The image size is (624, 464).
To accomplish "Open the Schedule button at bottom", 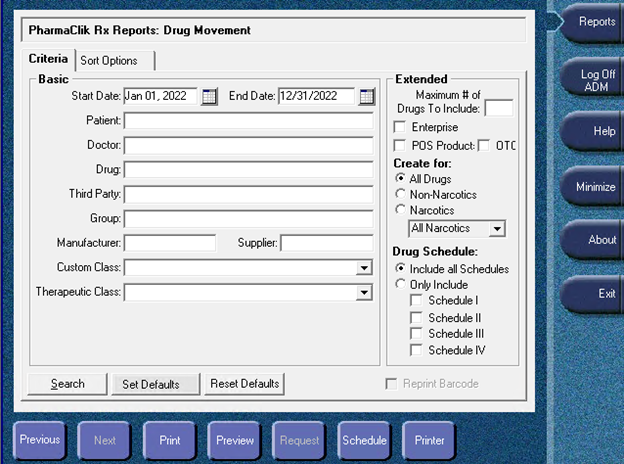I will click(x=364, y=440).
